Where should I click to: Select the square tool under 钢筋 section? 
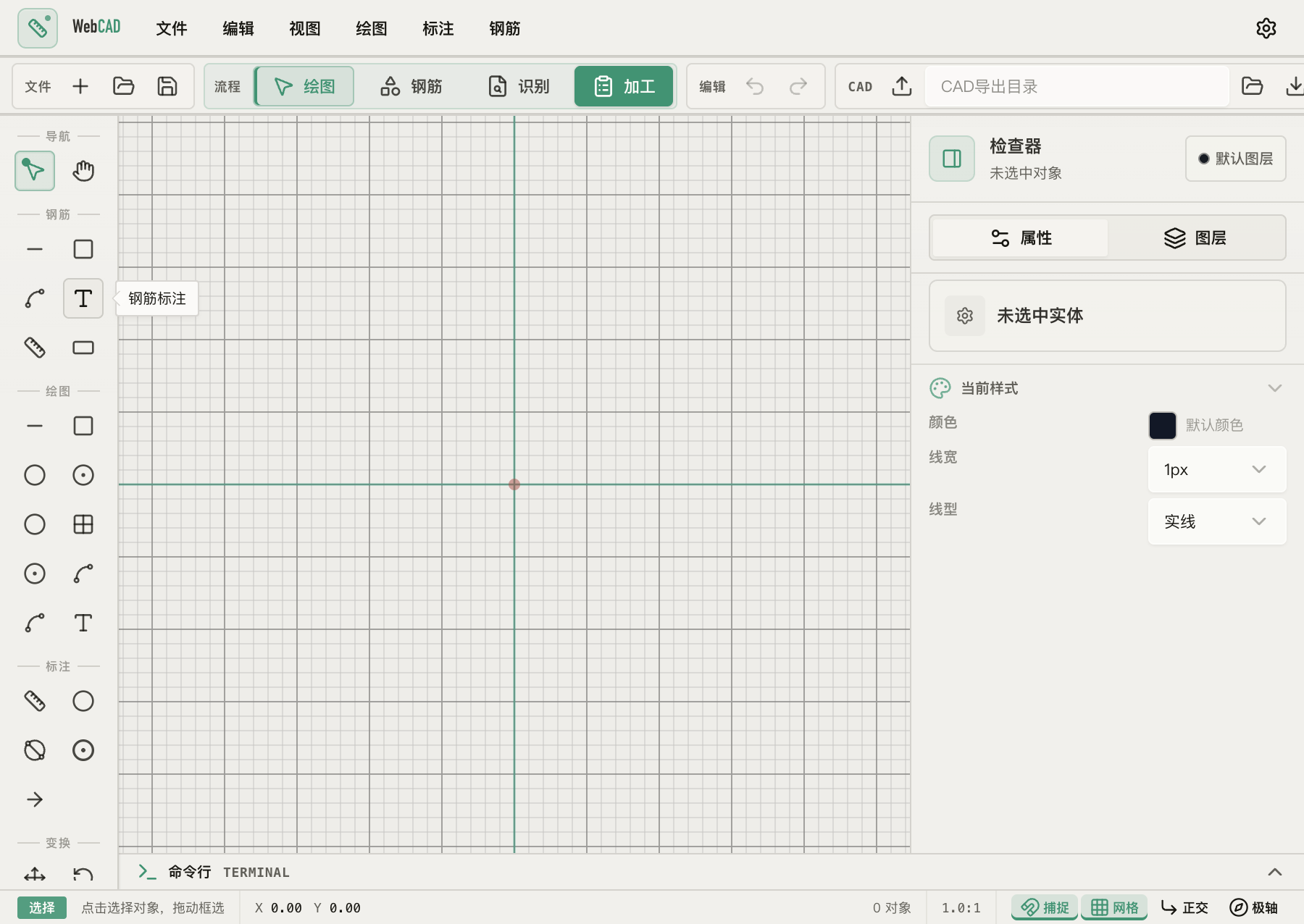point(83,249)
